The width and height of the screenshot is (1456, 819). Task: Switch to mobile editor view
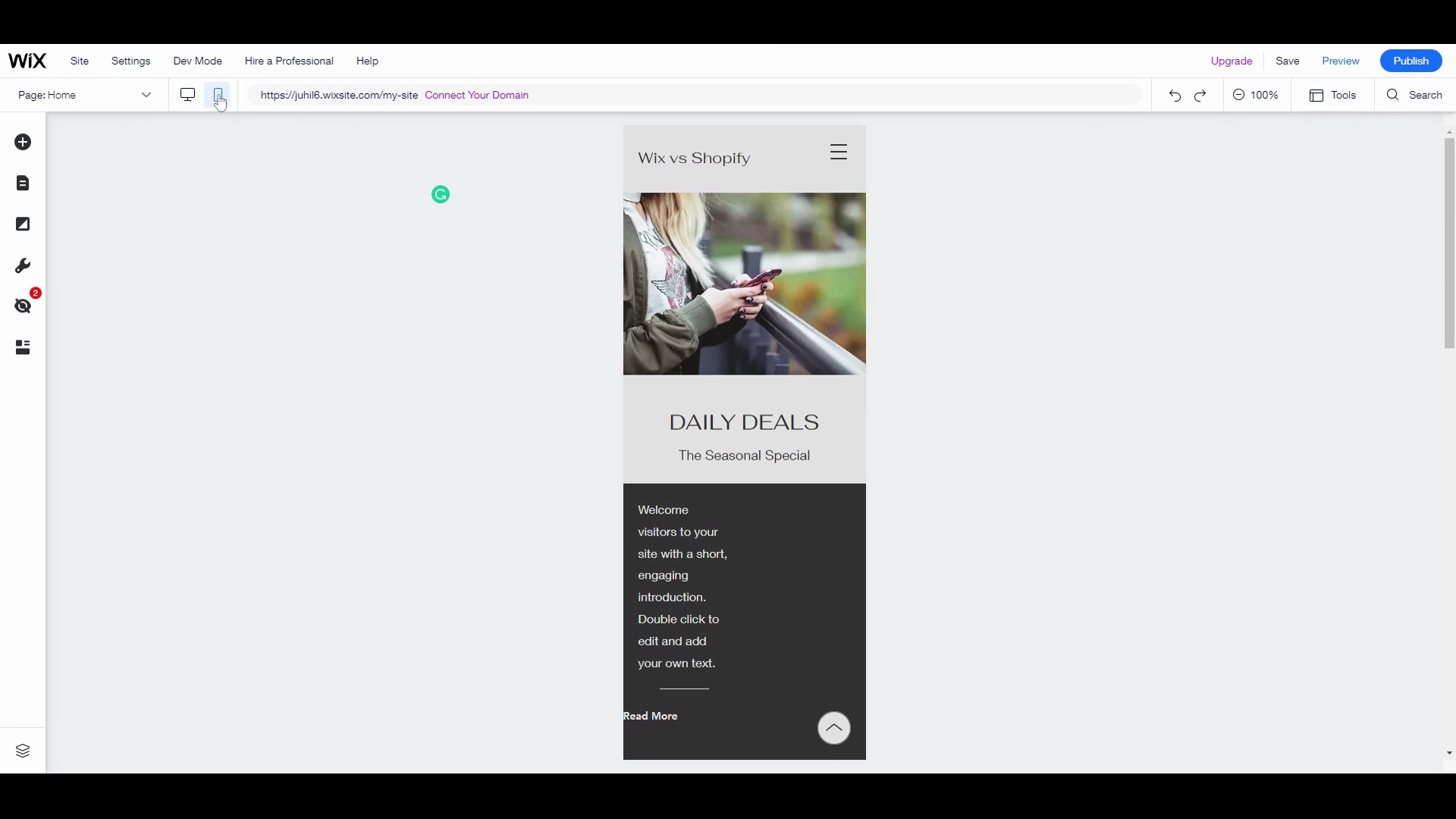pos(218,95)
